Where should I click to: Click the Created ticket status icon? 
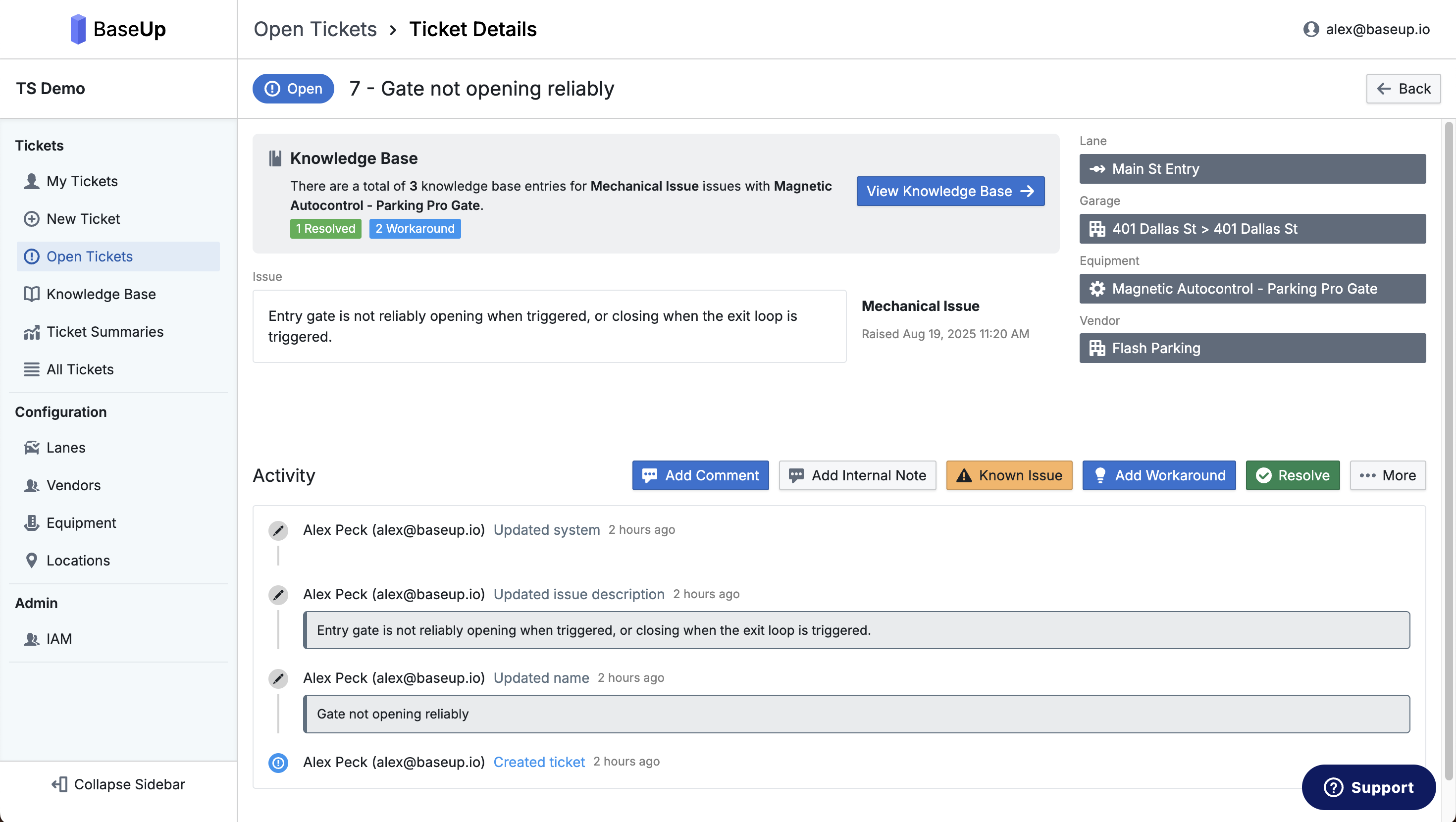tap(278, 762)
